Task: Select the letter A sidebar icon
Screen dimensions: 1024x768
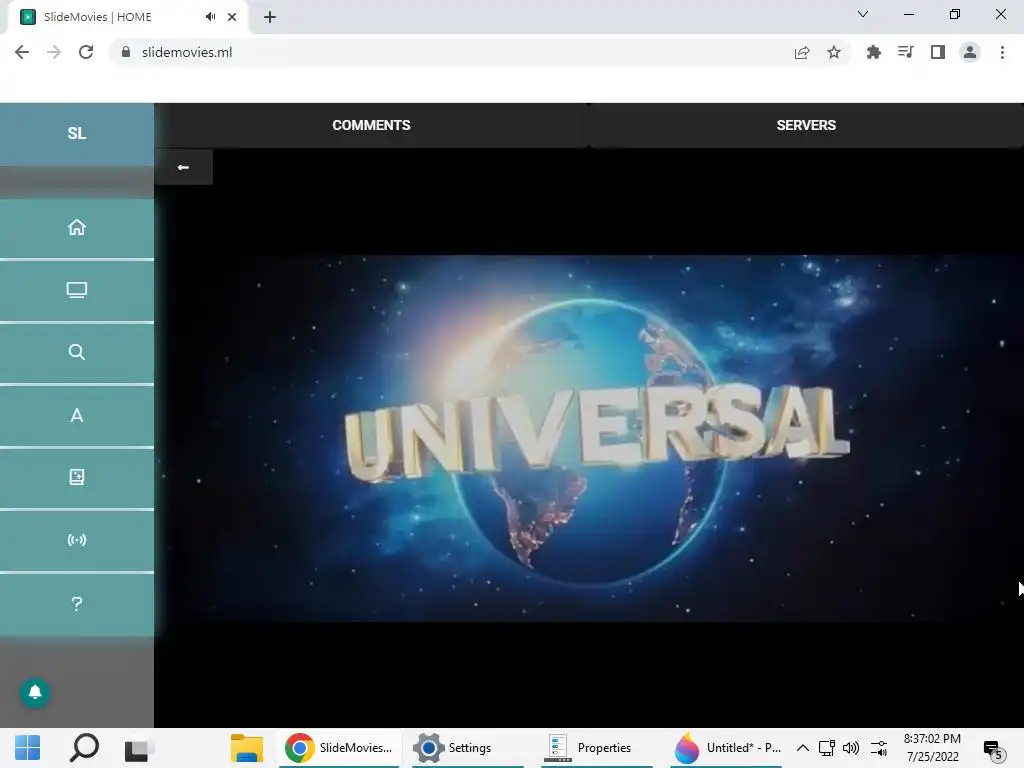Action: pyautogui.click(x=76, y=415)
